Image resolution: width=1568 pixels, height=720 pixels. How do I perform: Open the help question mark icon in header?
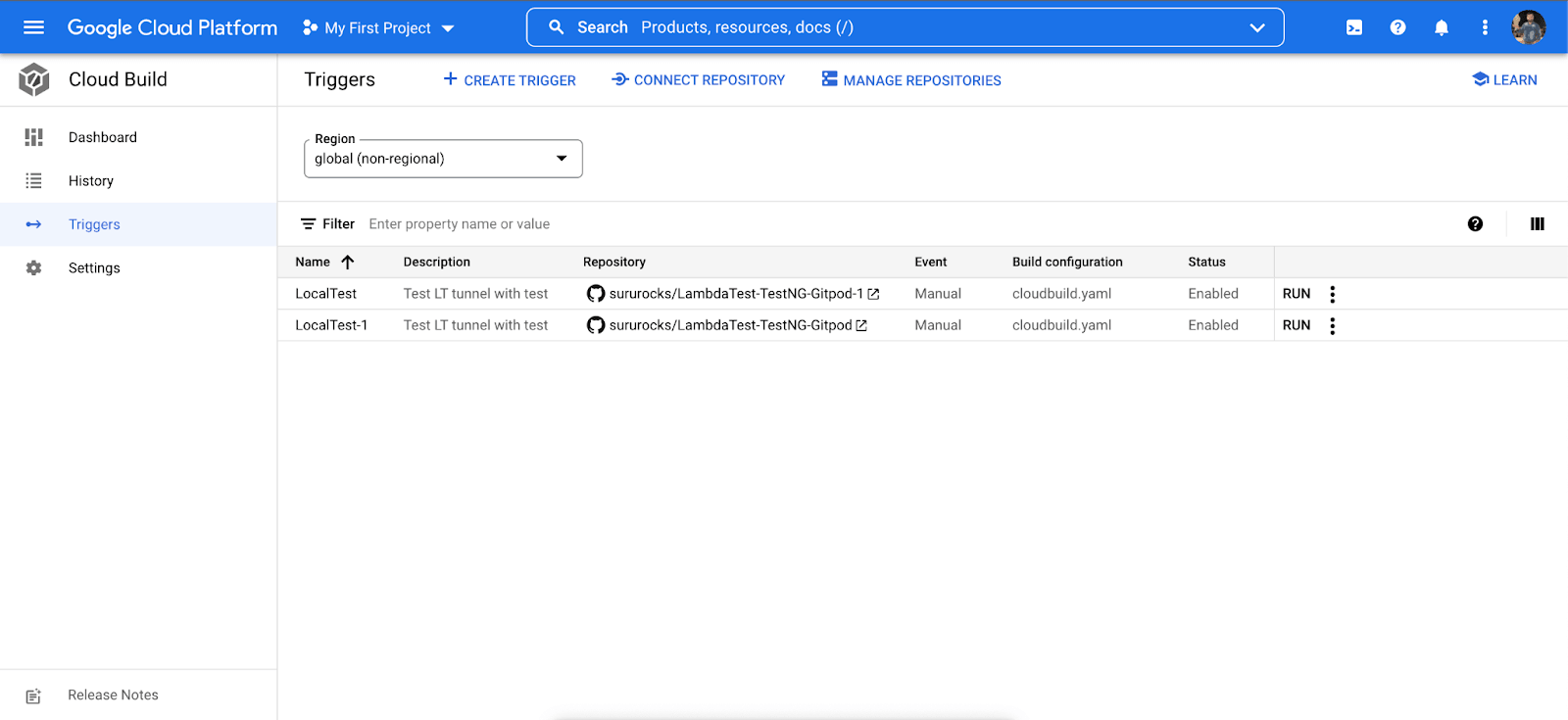pyautogui.click(x=1397, y=27)
